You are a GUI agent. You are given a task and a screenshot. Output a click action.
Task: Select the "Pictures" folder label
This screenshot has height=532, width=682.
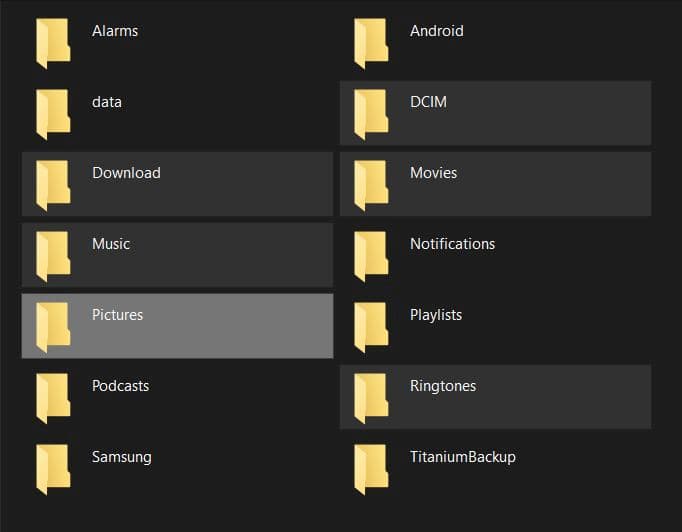pyautogui.click(x=117, y=315)
